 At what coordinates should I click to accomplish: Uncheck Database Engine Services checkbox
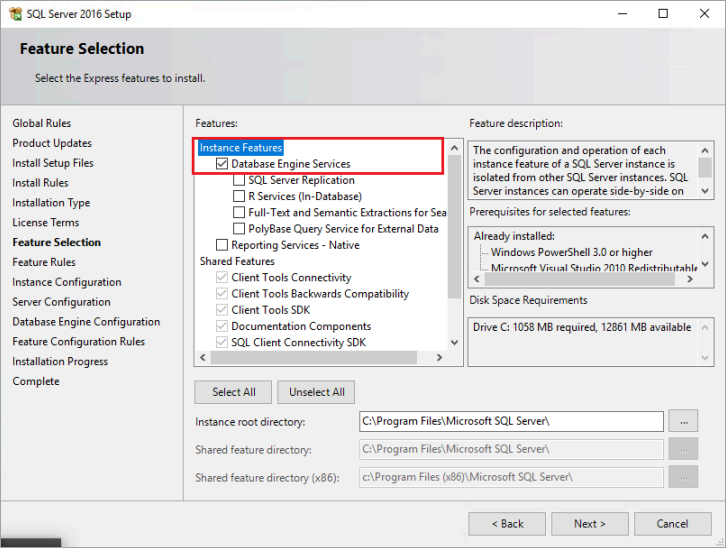pyautogui.click(x=222, y=164)
